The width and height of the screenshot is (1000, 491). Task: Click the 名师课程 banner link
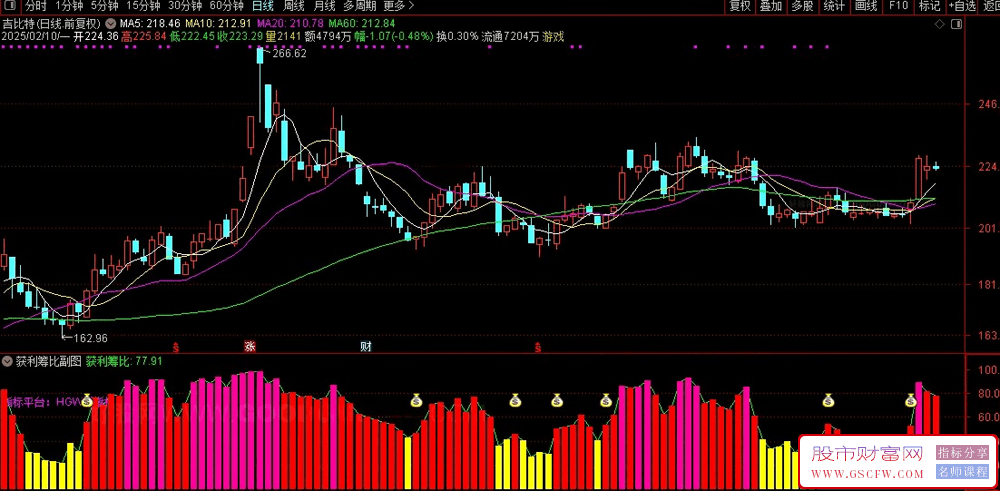point(962,473)
